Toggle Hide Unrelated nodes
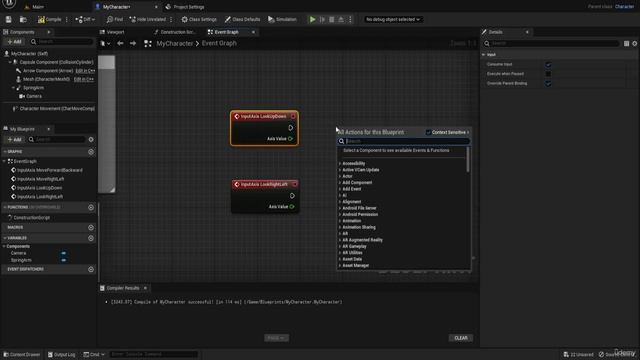 (x=148, y=19)
